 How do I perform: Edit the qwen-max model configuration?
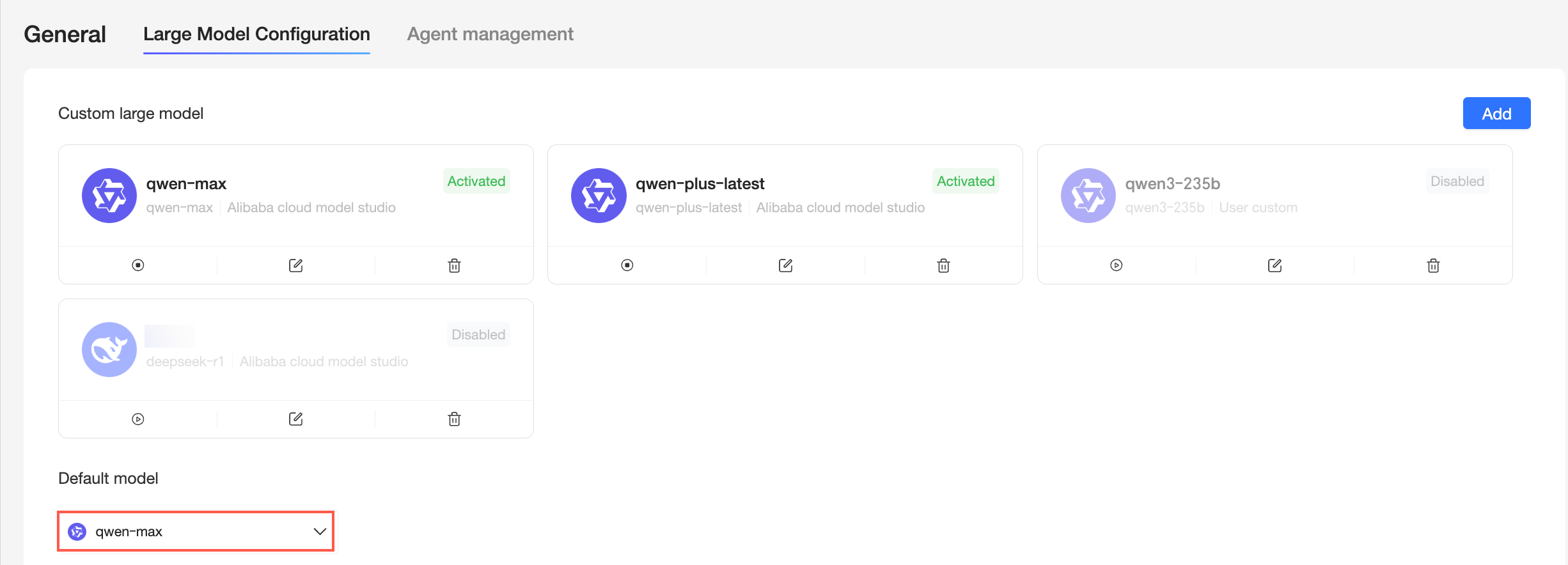[295, 265]
